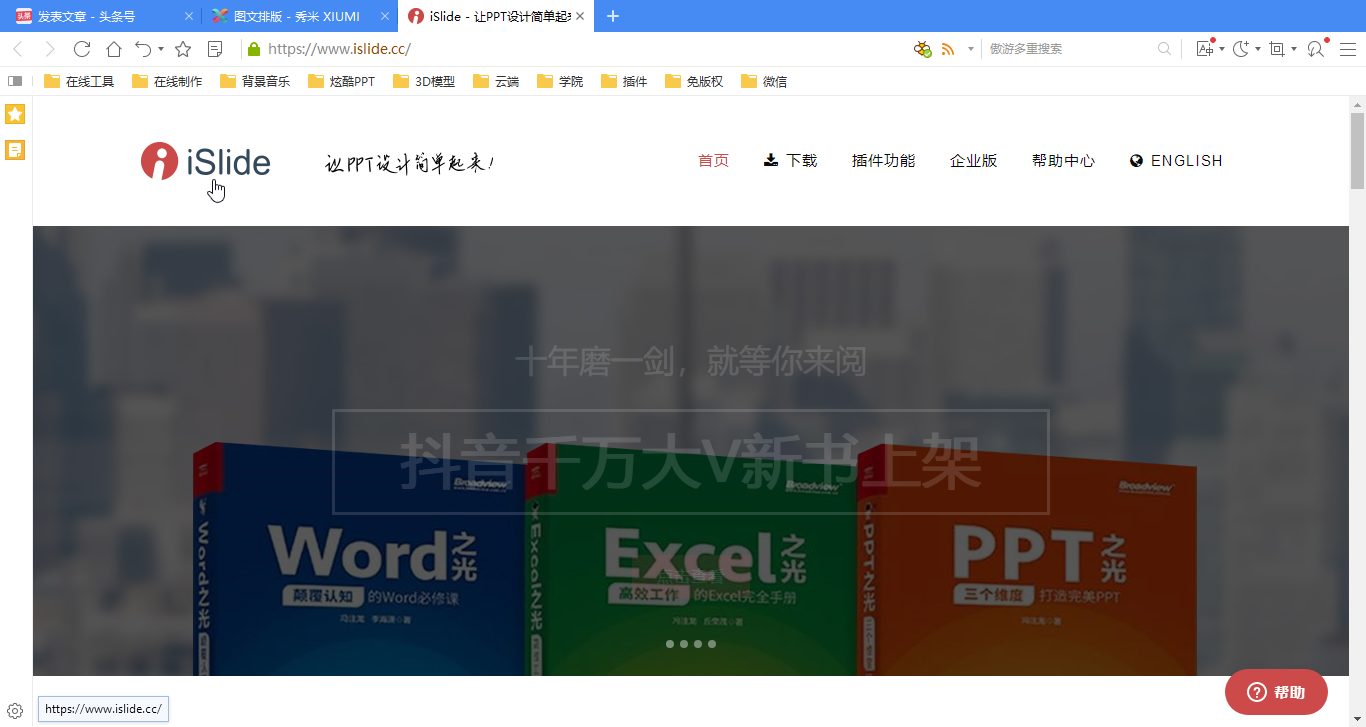Open the 插件 bookmarks folder
The image size is (1366, 727).
(624, 81)
